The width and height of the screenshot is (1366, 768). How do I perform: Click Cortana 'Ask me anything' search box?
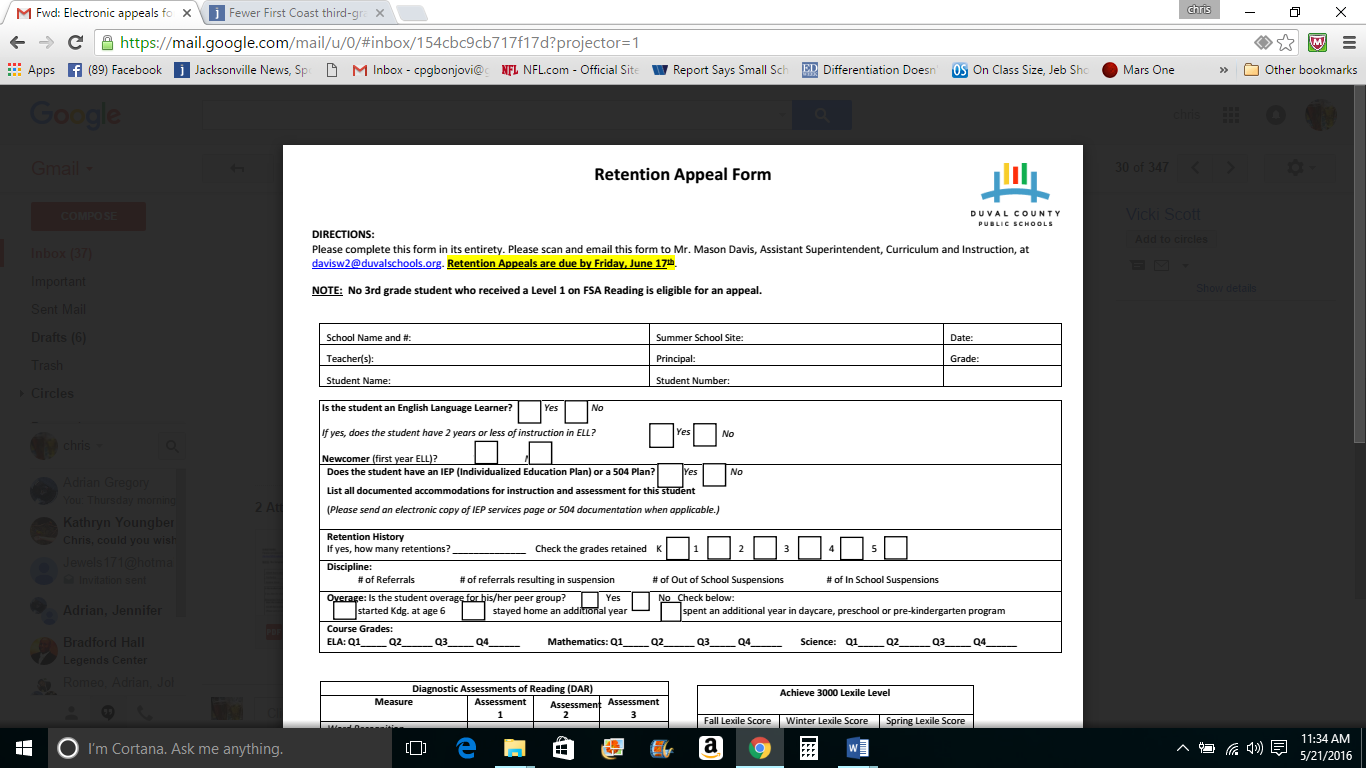coord(219,748)
